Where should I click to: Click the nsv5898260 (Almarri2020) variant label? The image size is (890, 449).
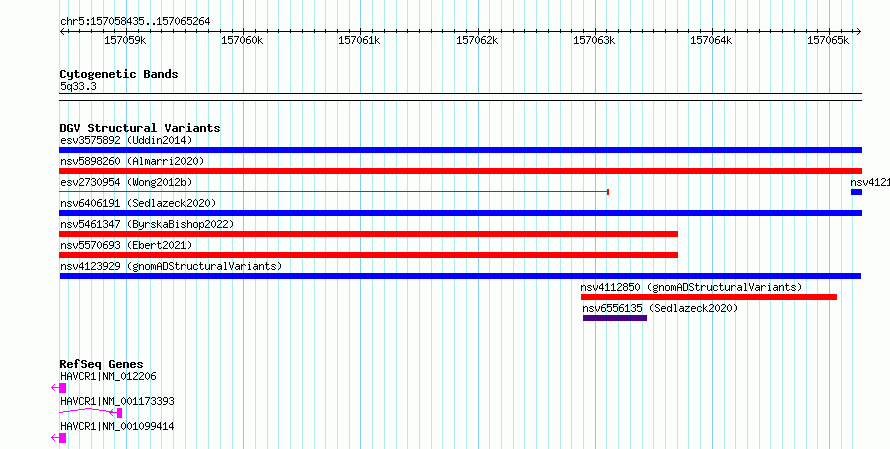tap(132, 161)
